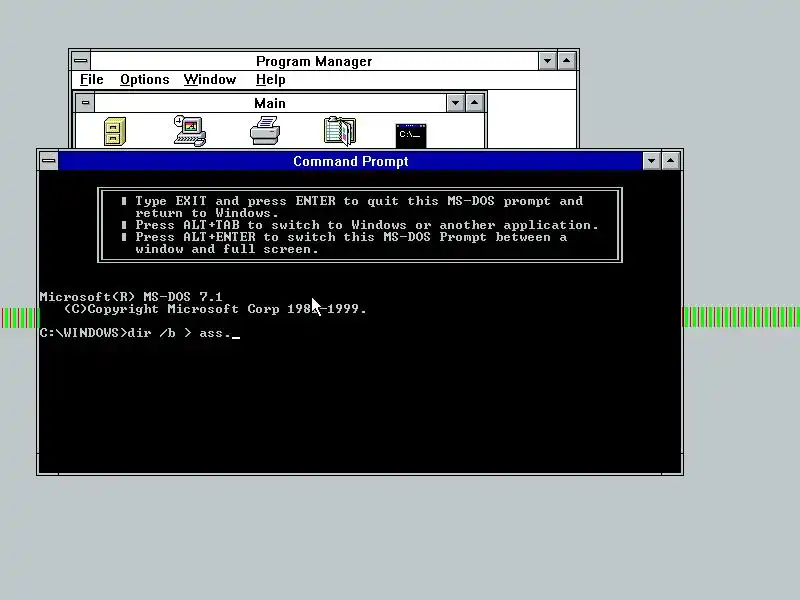
Task: Click the Main group title bar
Action: (x=270, y=103)
